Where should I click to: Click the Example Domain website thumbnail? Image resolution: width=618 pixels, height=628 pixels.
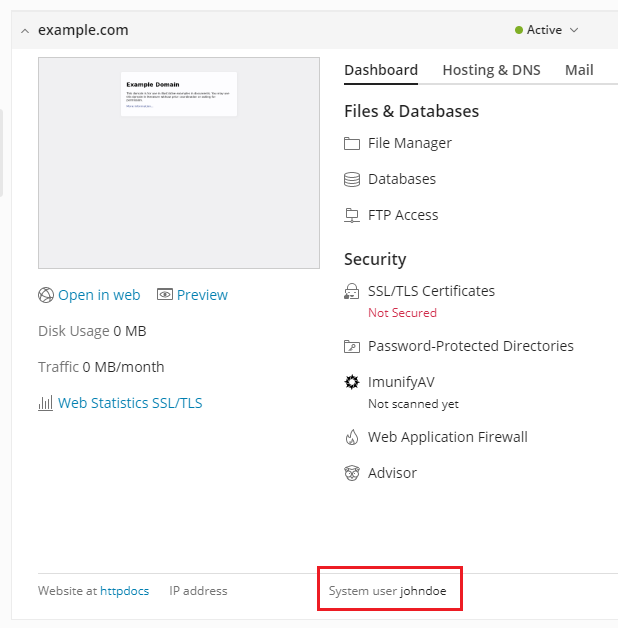179,163
